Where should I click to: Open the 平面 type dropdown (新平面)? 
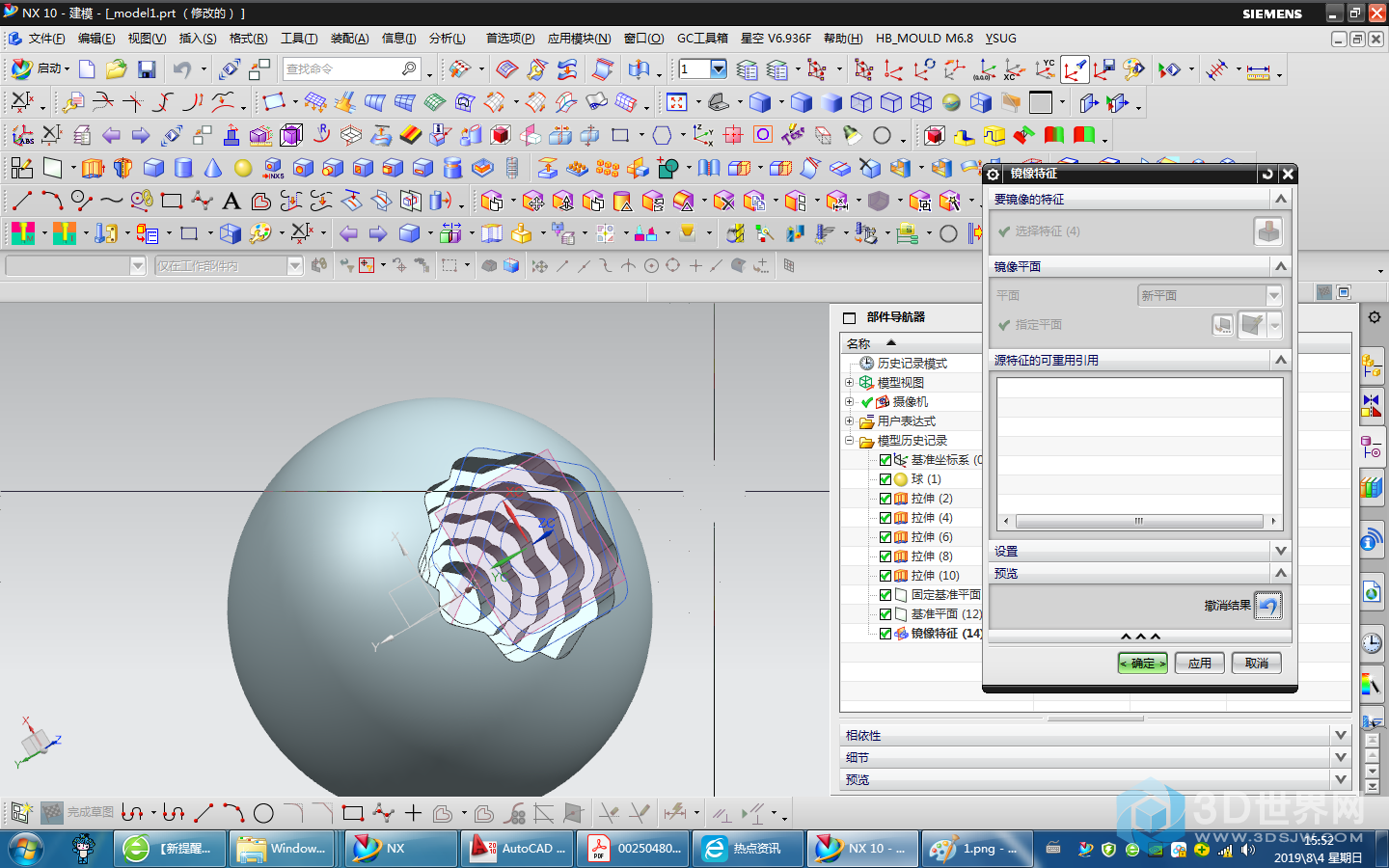pos(1211,296)
